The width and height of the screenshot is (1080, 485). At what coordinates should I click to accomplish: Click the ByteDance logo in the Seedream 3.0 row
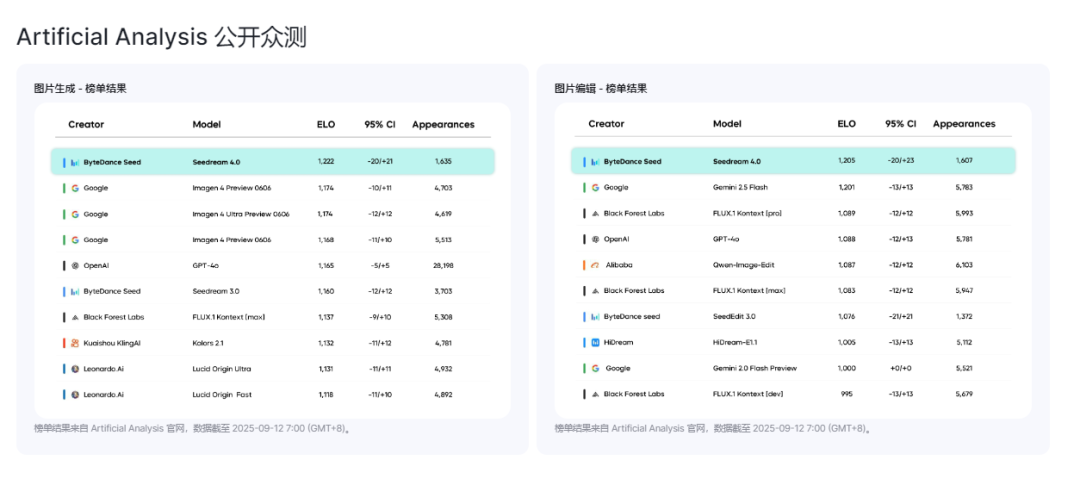(x=75, y=291)
